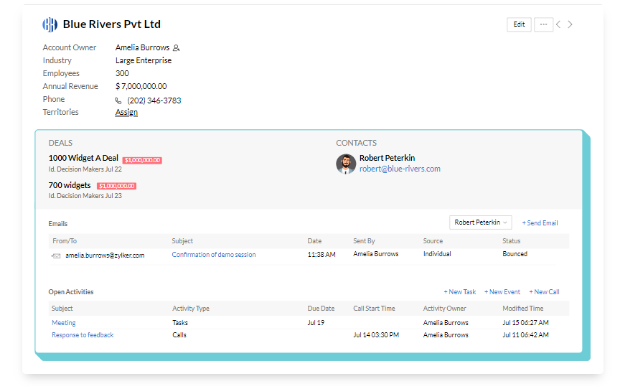Click the Individual source cell
The width and height of the screenshot is (620, 387).
click(x=437, y=254)
